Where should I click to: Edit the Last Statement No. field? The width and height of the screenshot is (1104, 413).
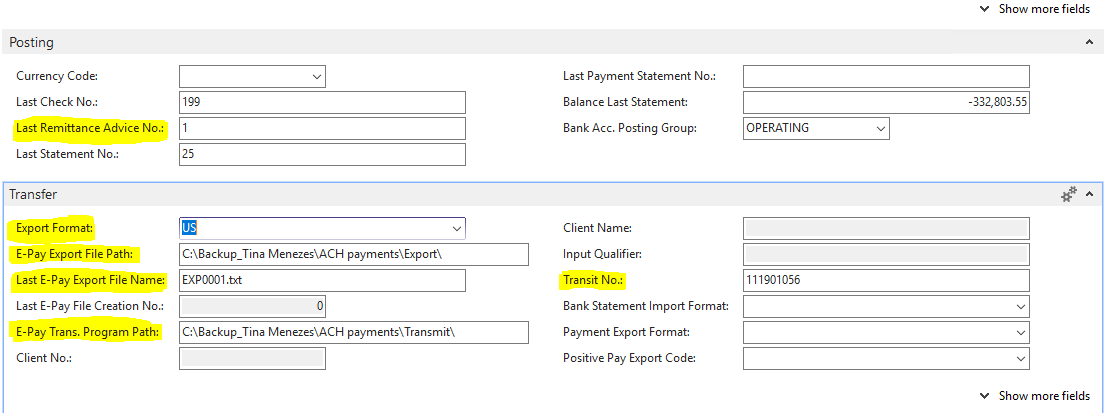point(322,154)
